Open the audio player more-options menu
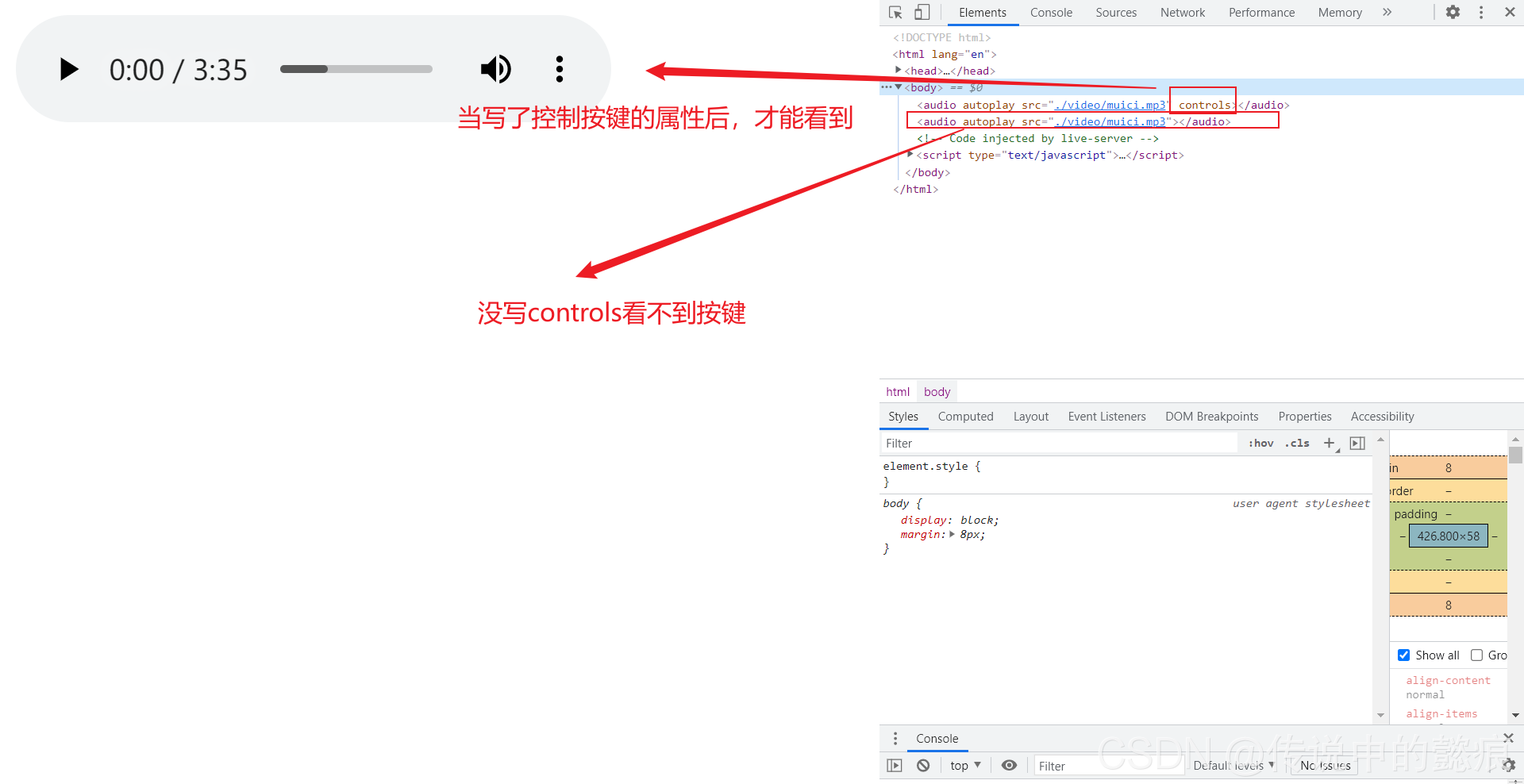The image size is (1524, 784). 560,70
